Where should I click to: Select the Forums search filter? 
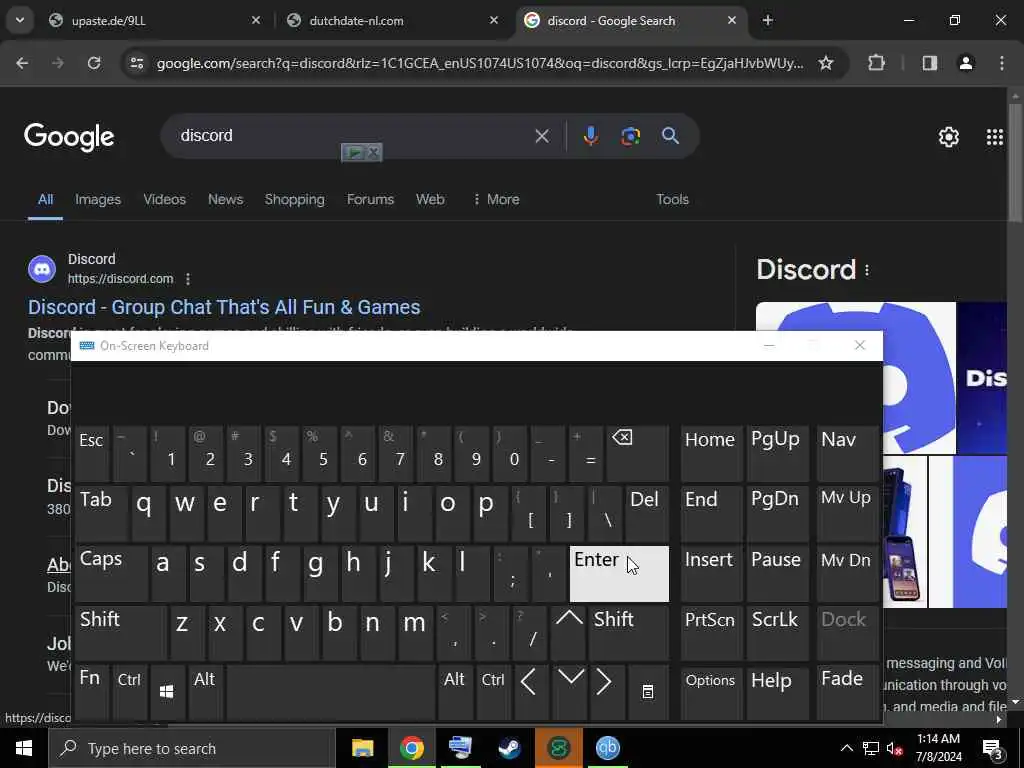coord(370,199)
